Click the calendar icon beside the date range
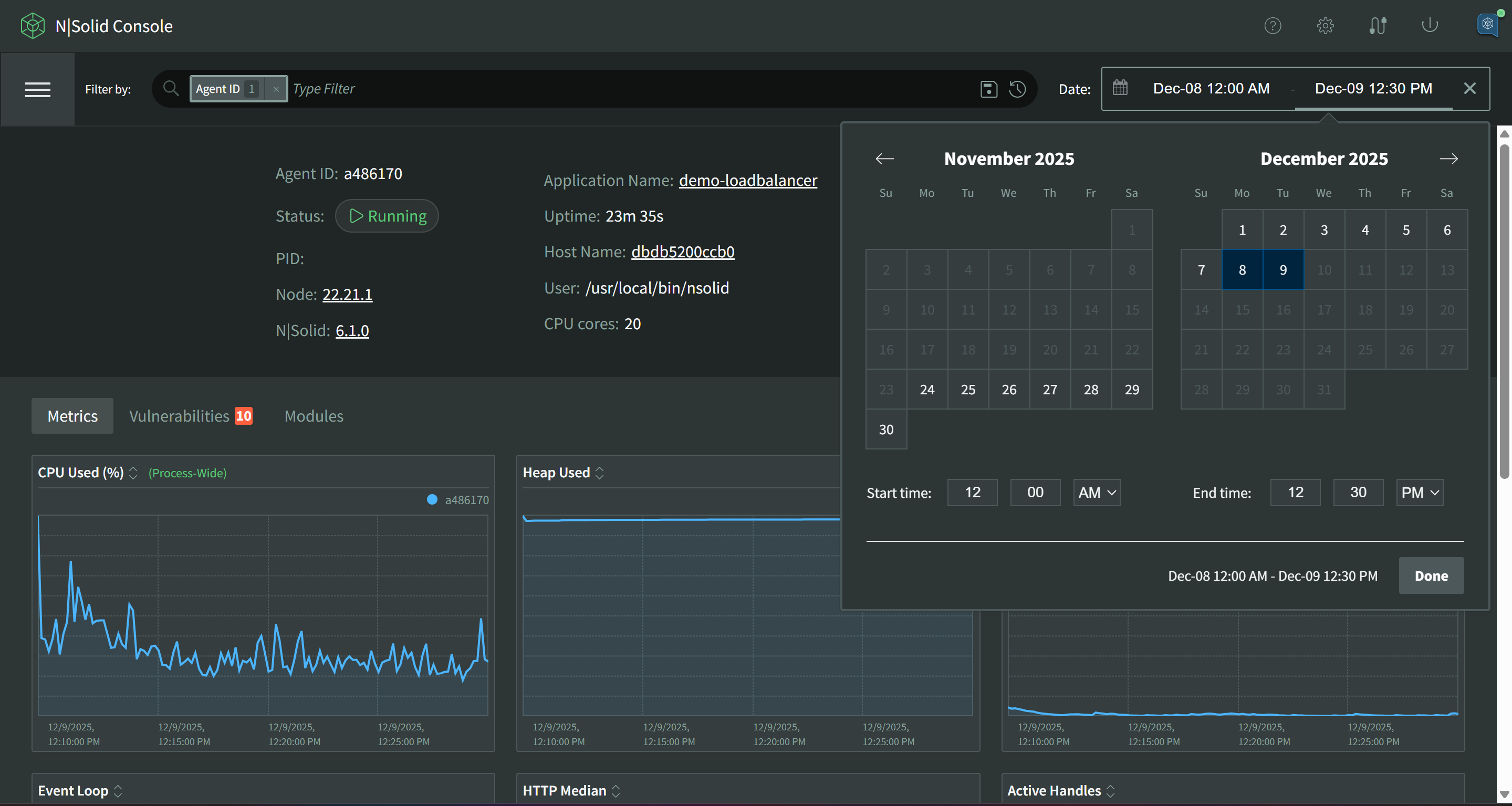This screenshot has width=1512, height=806. coord(1121,88)
